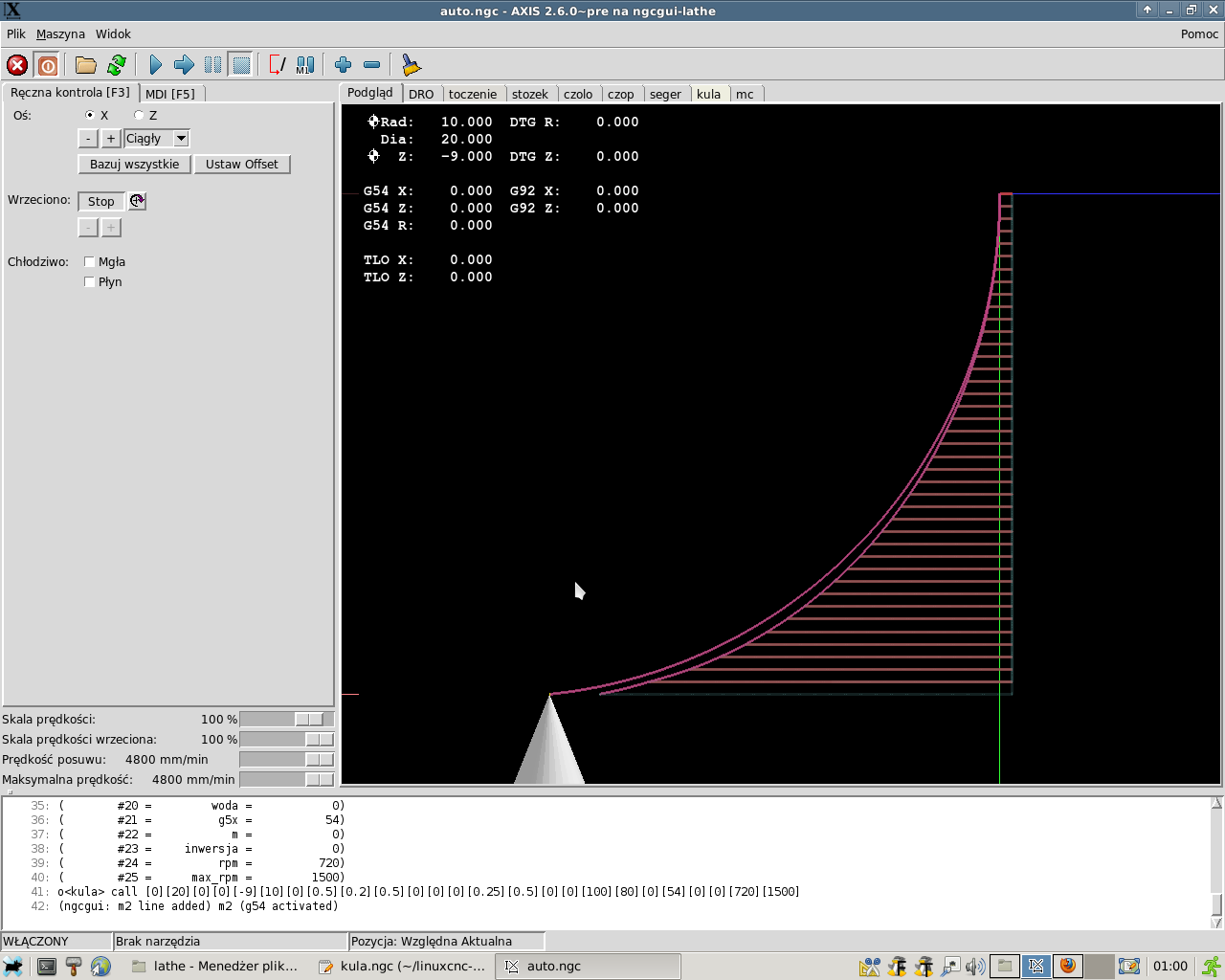Image resolution: width=1225 pixels, height=980 pixels.
Task: Open Xfce applications menu icon
Action: [12, 967]
